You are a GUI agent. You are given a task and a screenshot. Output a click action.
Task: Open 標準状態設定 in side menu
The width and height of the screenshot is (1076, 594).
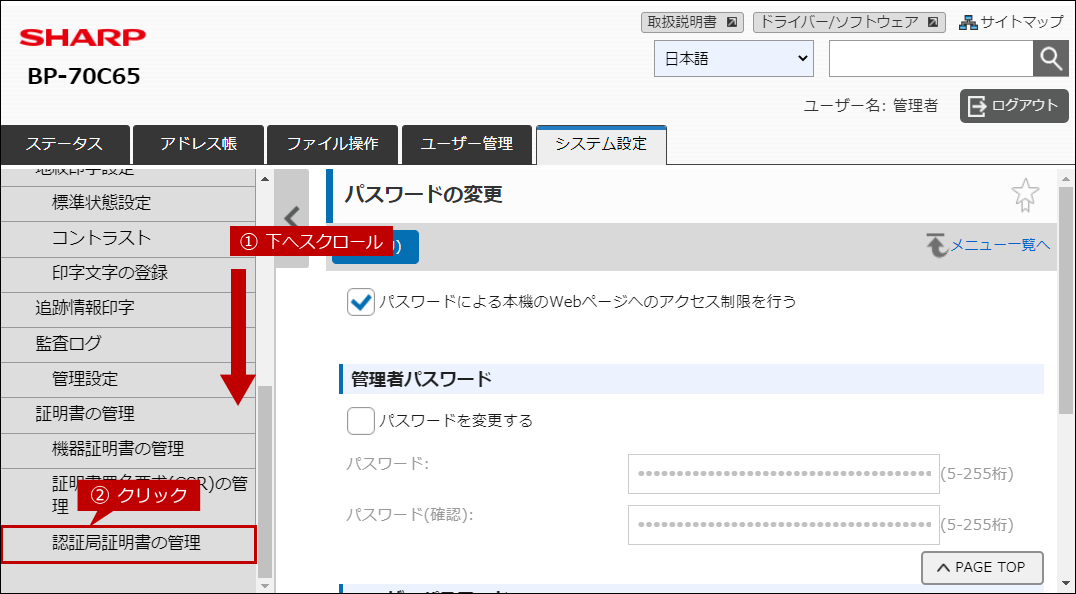pyautogui.click(x=128, y=204)
